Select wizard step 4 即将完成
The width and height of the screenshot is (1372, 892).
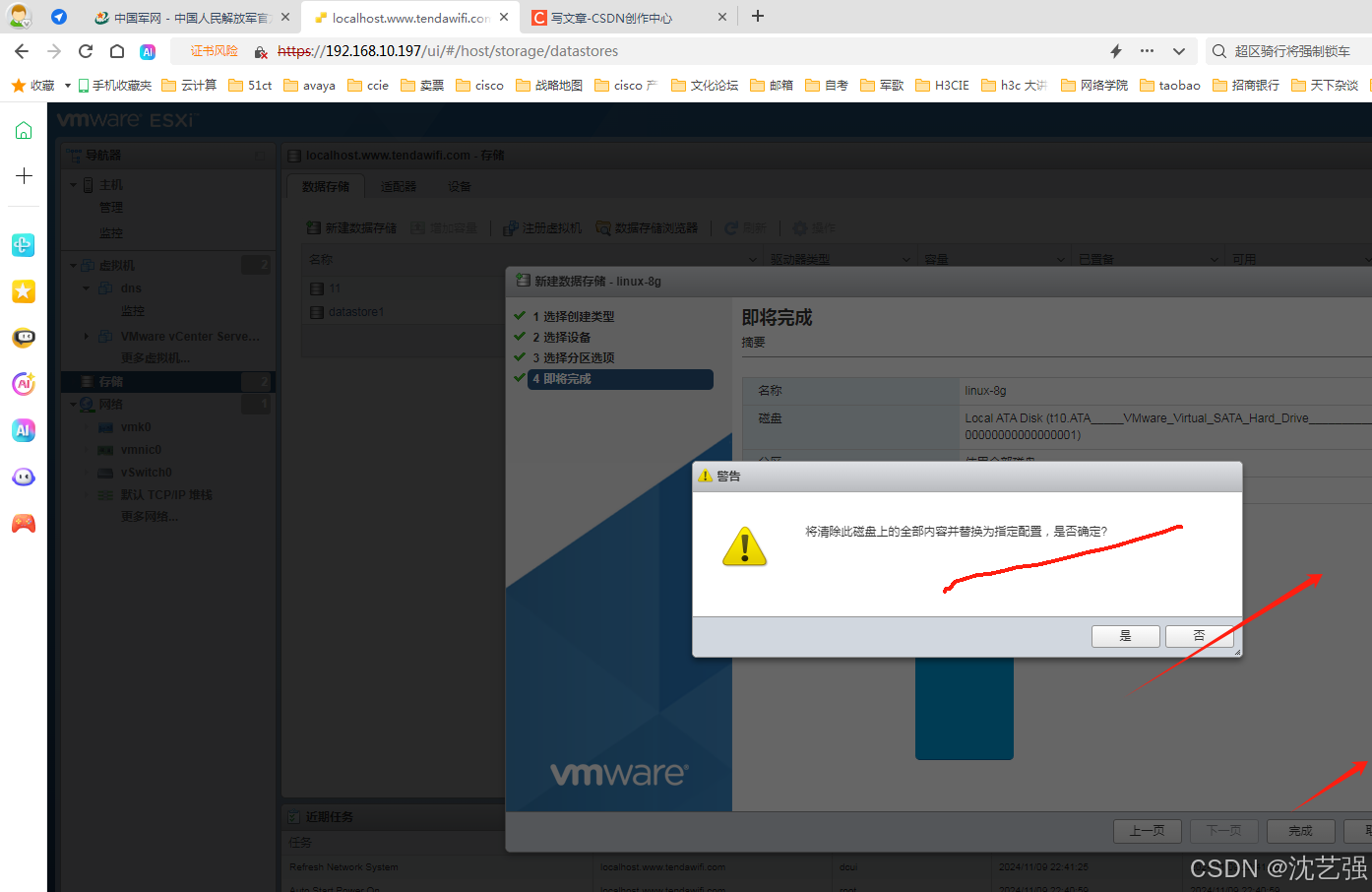(620, 379)
